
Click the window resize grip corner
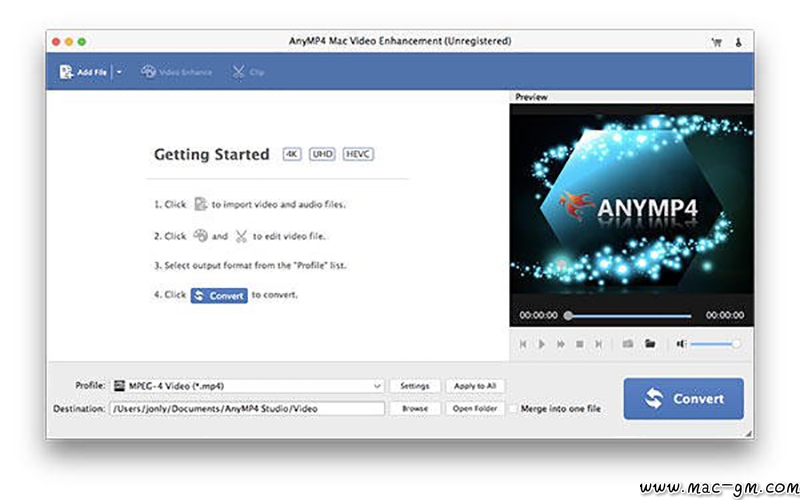click(x=748, y=433)
